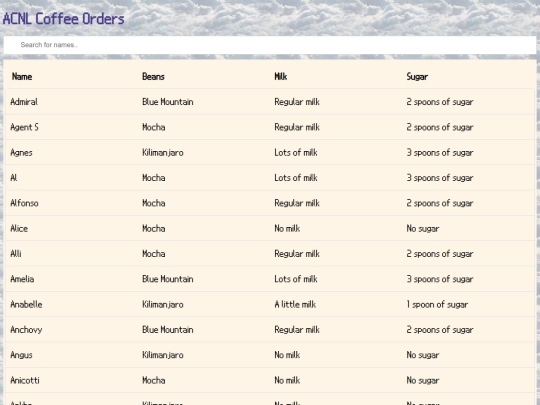Select the name Agnes
This screenshot has height=405, width=540.
21,152
